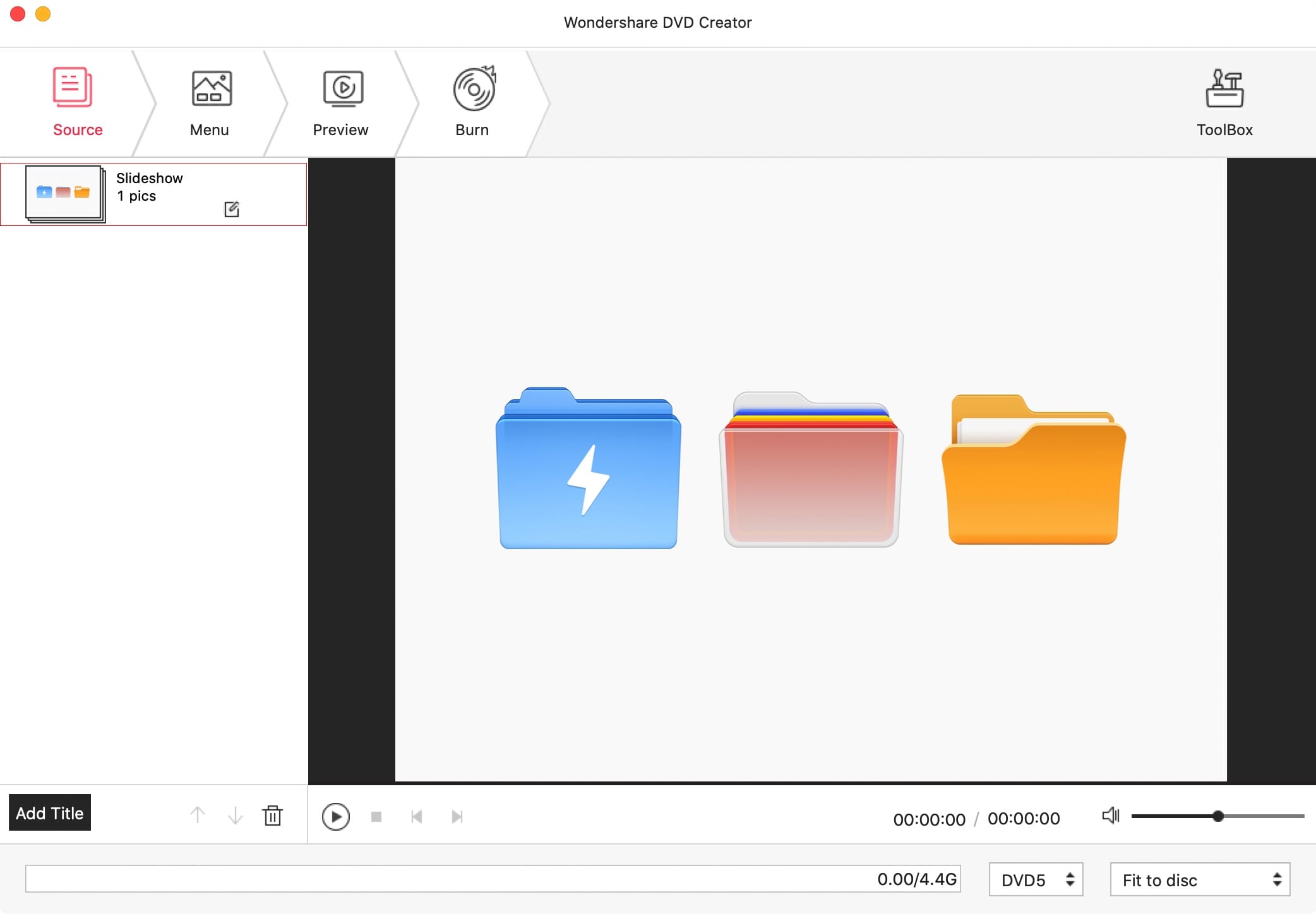Mute audio via speaker icon

1110,816
